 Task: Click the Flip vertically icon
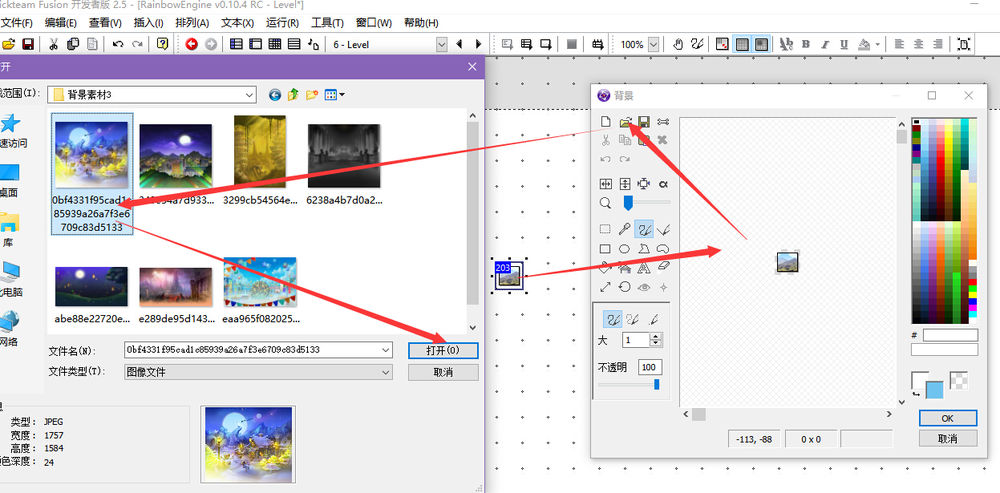click(625, 184)
